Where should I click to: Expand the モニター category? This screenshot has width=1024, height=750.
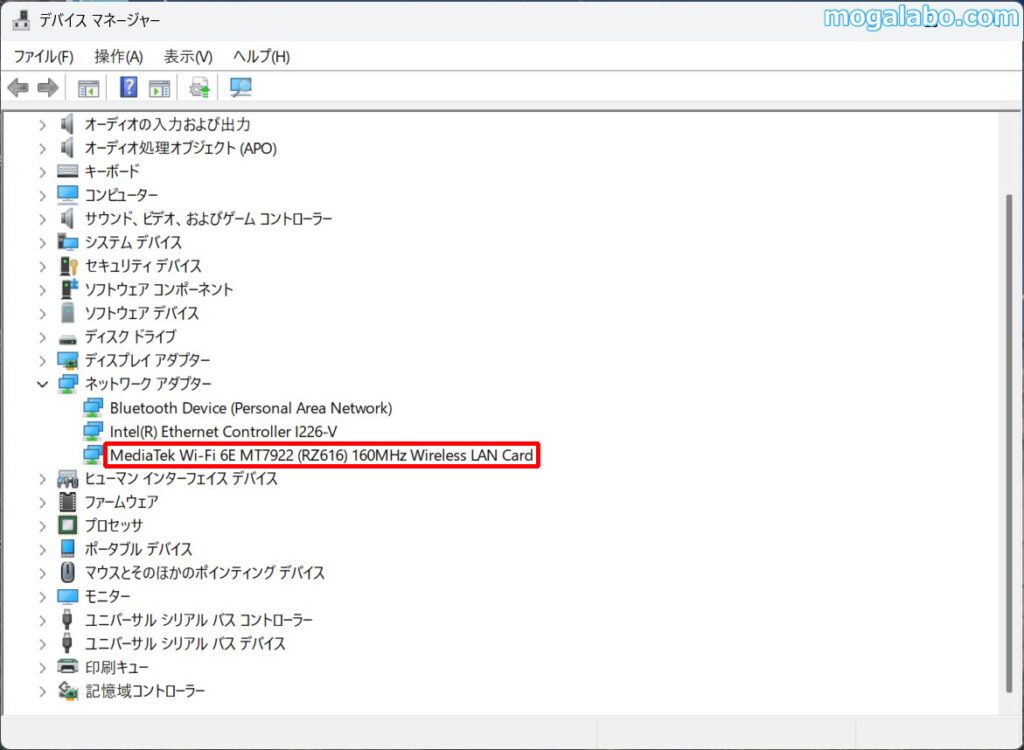42,596
